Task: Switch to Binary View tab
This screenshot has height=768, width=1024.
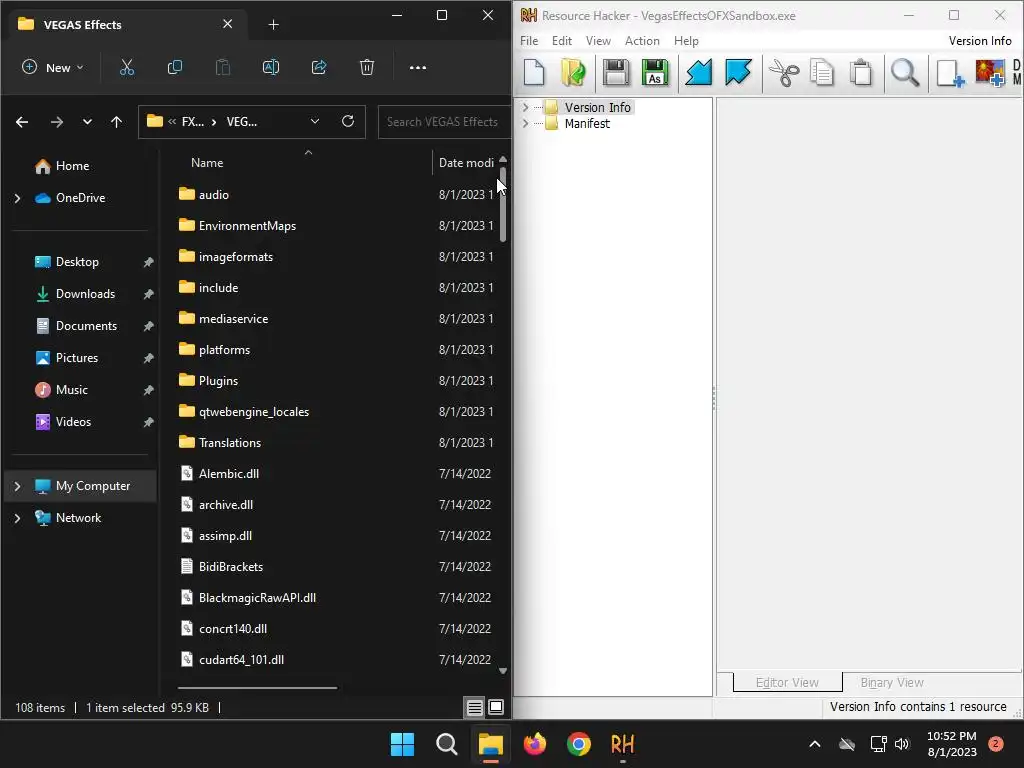Action: pyautogui.click(x=891, y=682)
